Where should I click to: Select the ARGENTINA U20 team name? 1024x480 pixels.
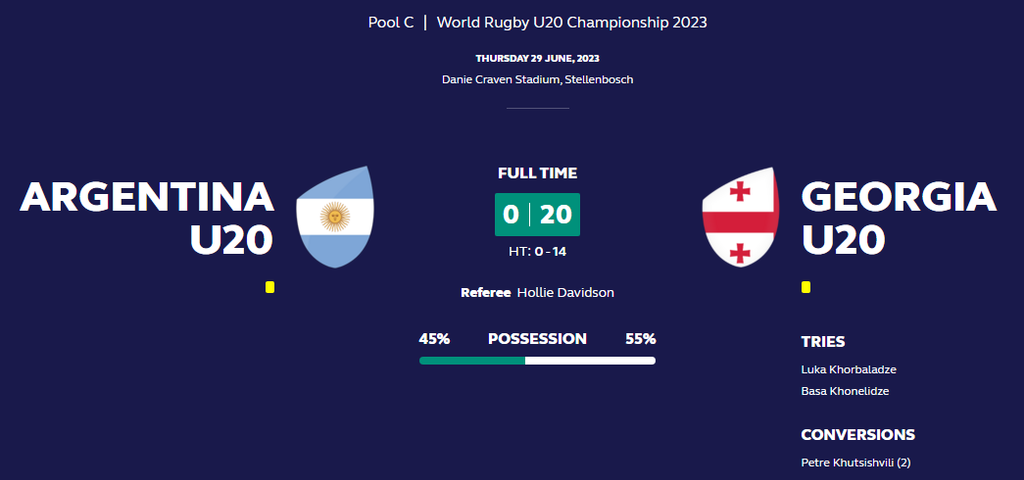pyautogui.click(x=147, y=218)
